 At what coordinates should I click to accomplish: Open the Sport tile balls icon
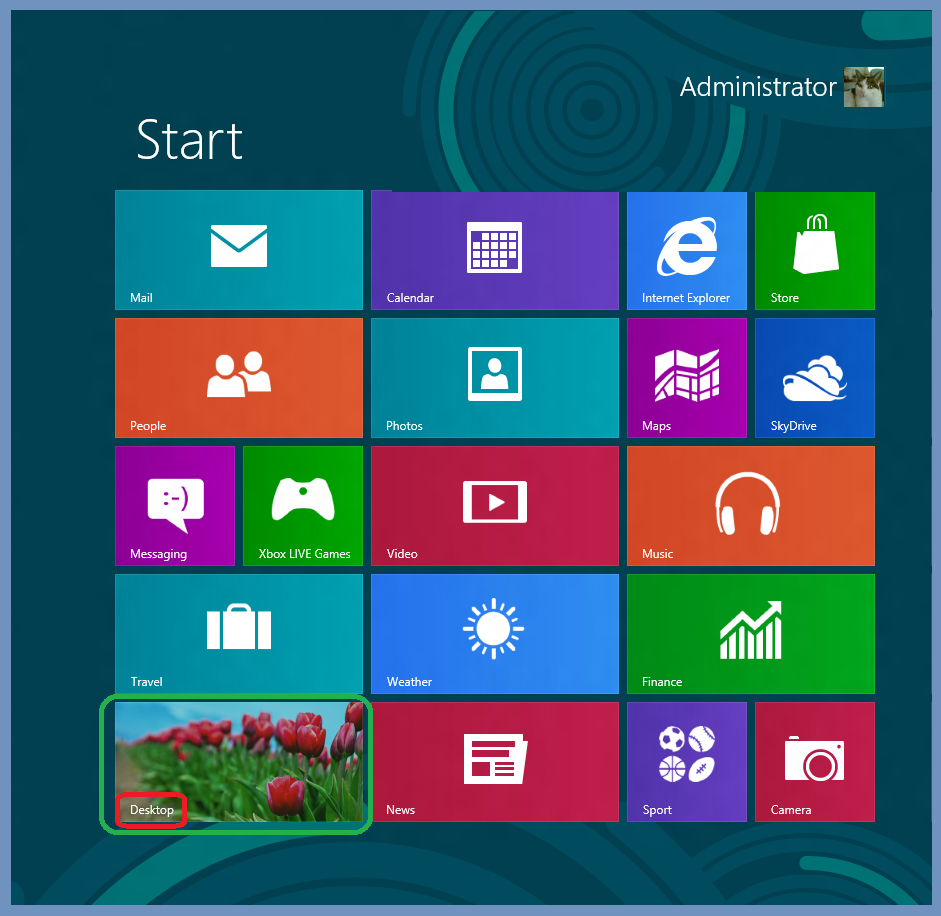[x=687, y=754]
